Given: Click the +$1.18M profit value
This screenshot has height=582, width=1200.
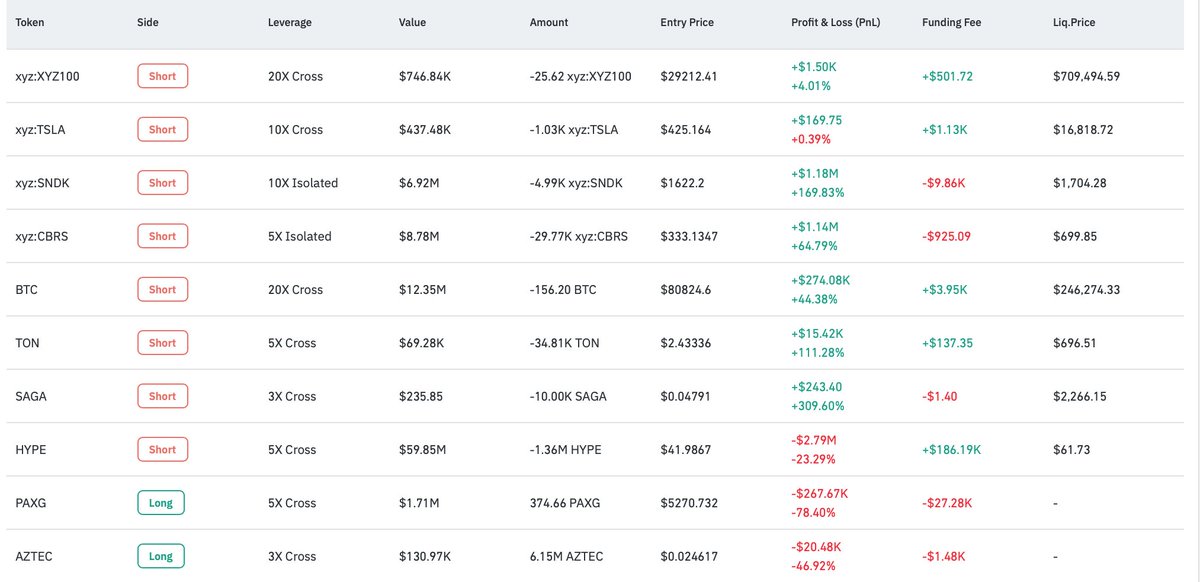Looking at the screenshot, I should 815,173.
